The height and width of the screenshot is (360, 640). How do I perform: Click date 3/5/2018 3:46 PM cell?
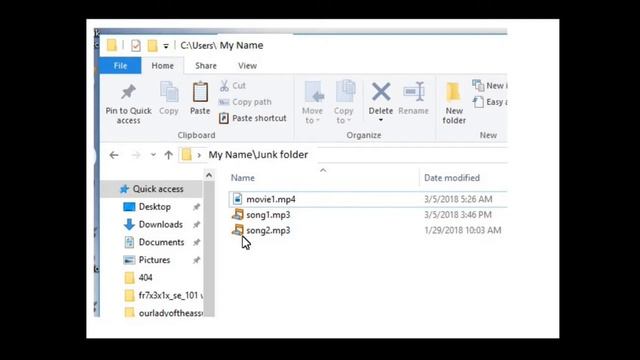click(x=458, y=215)
